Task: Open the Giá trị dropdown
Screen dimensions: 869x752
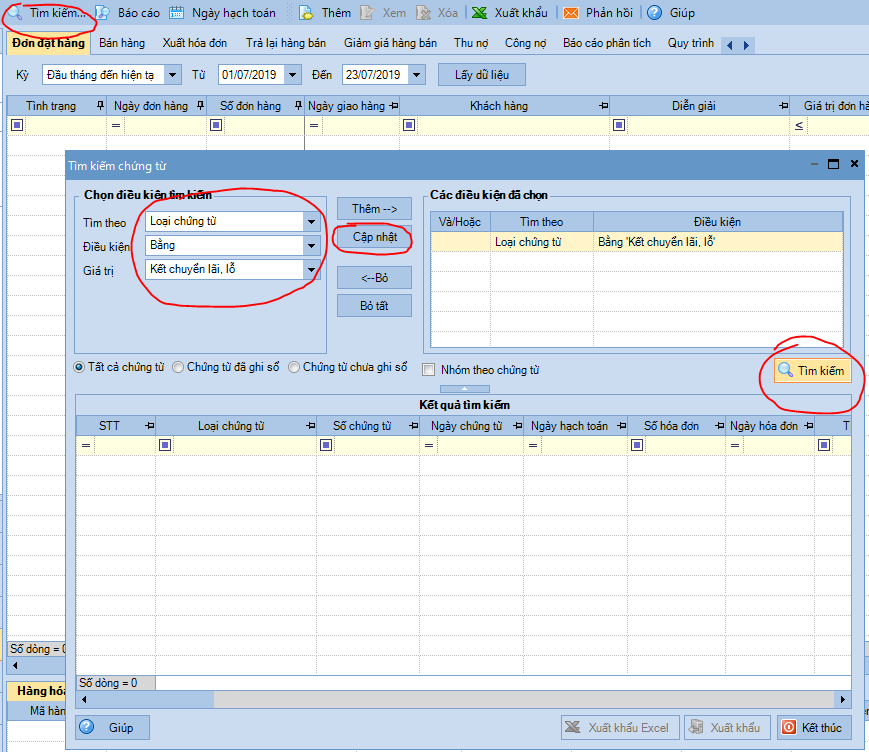Action: pos(311,269)
